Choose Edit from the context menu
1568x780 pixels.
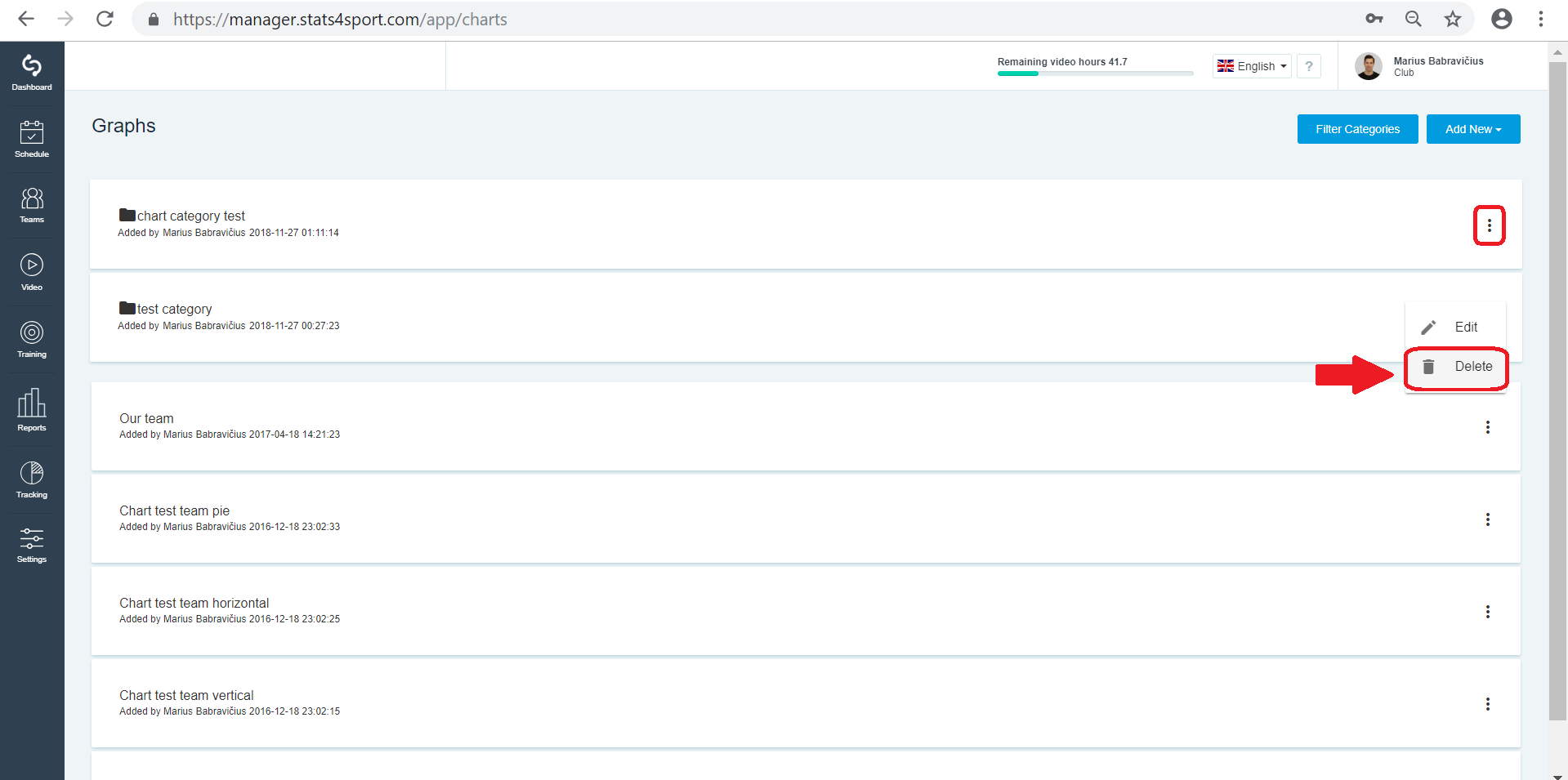(1455, 327)
